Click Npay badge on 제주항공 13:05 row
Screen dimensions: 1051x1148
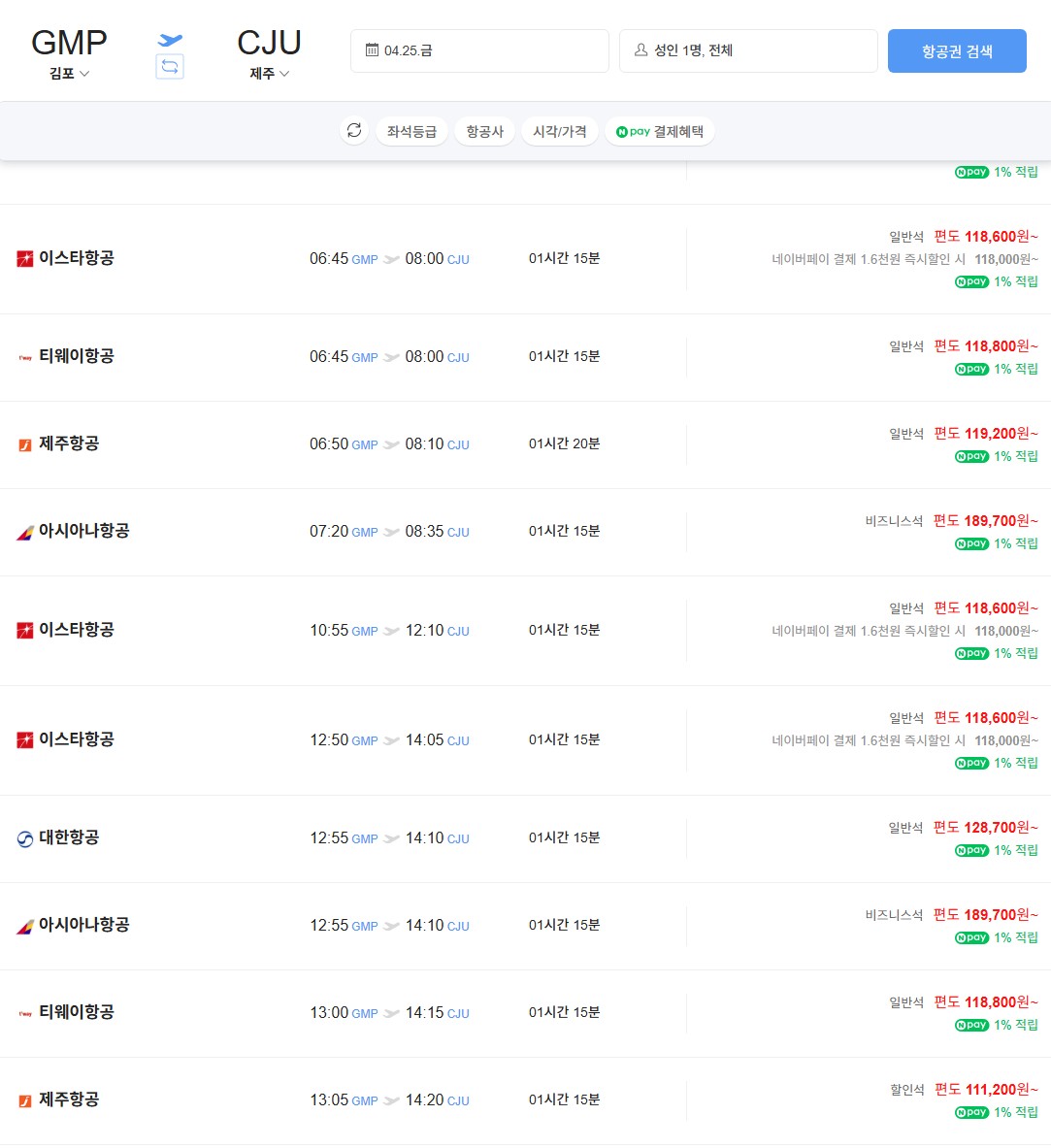(971, 1112)
